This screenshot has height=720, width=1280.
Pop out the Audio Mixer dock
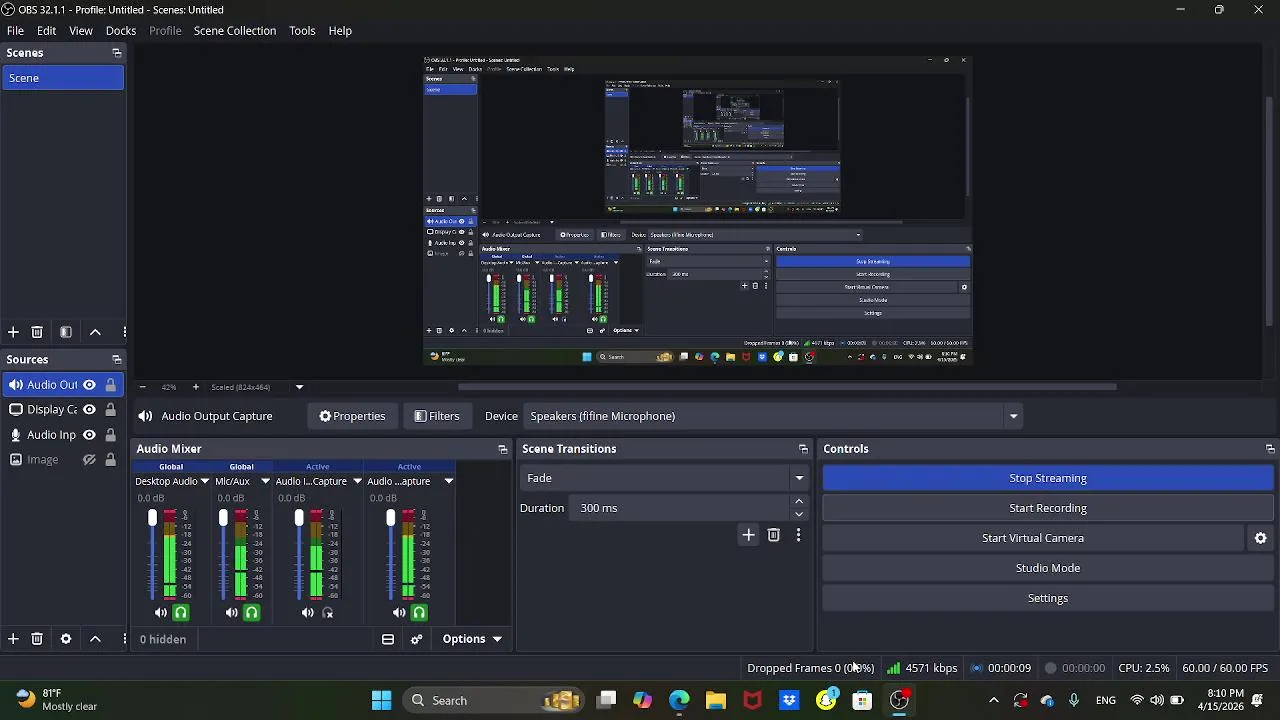[x=503, y=450]
